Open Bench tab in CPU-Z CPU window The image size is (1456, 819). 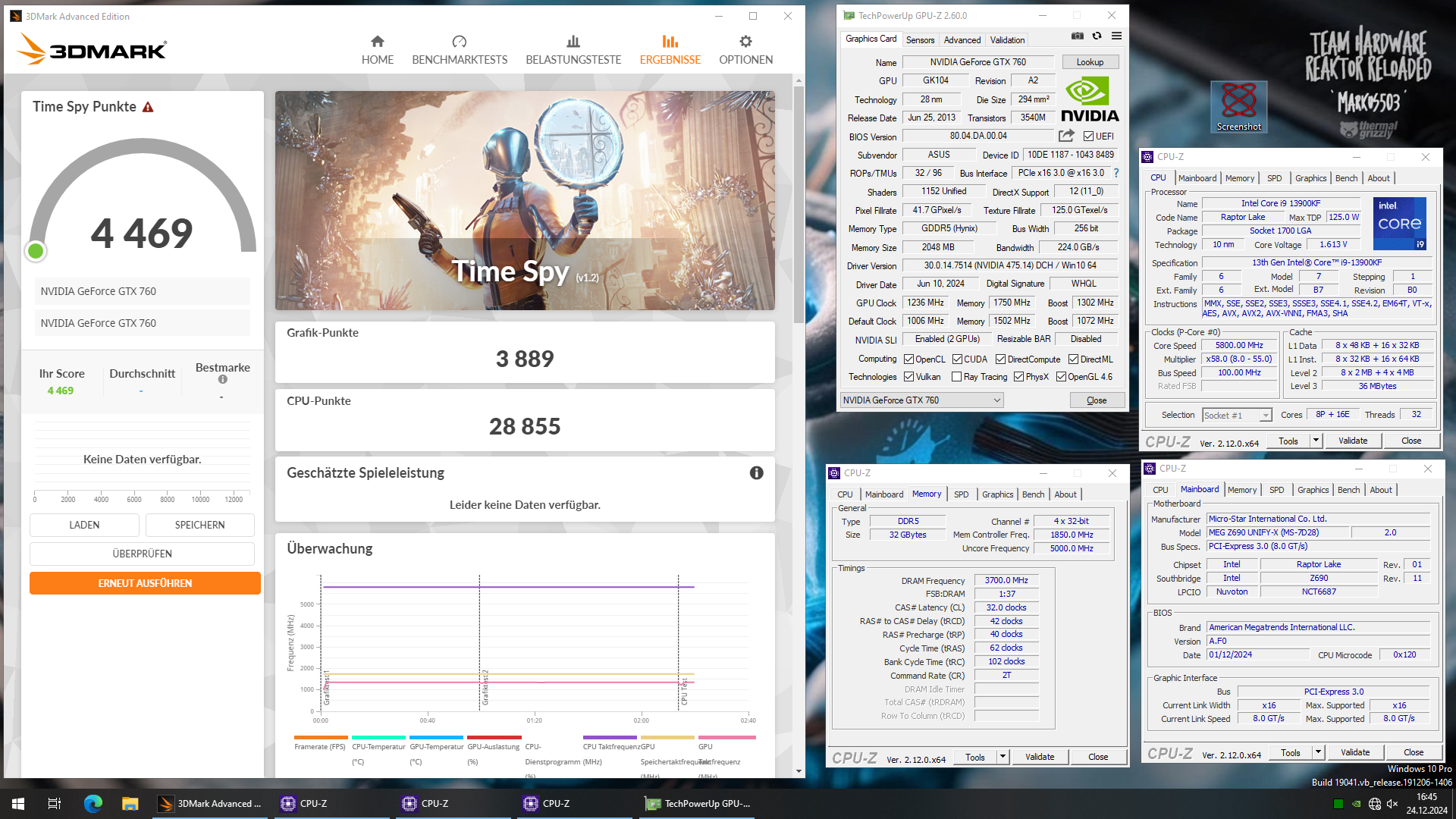tap(1346, 178)
